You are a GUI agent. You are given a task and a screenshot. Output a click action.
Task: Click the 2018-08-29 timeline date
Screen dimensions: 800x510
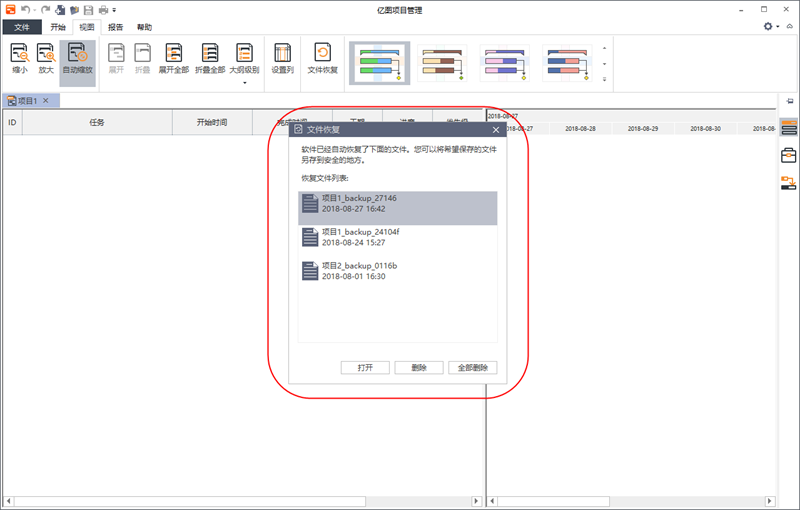pos(643,129)
